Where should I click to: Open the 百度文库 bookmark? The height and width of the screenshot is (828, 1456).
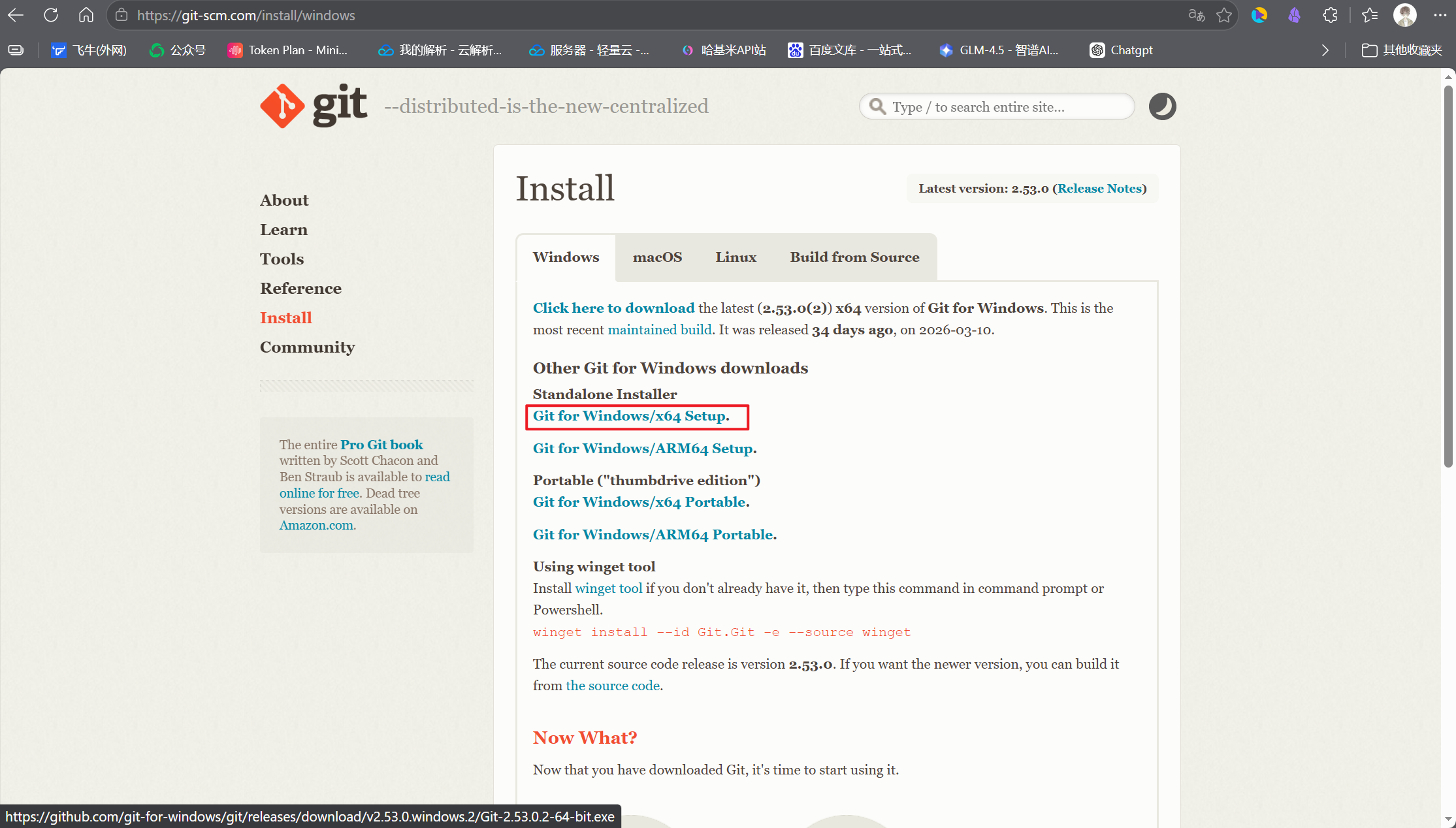click(850, 50)
